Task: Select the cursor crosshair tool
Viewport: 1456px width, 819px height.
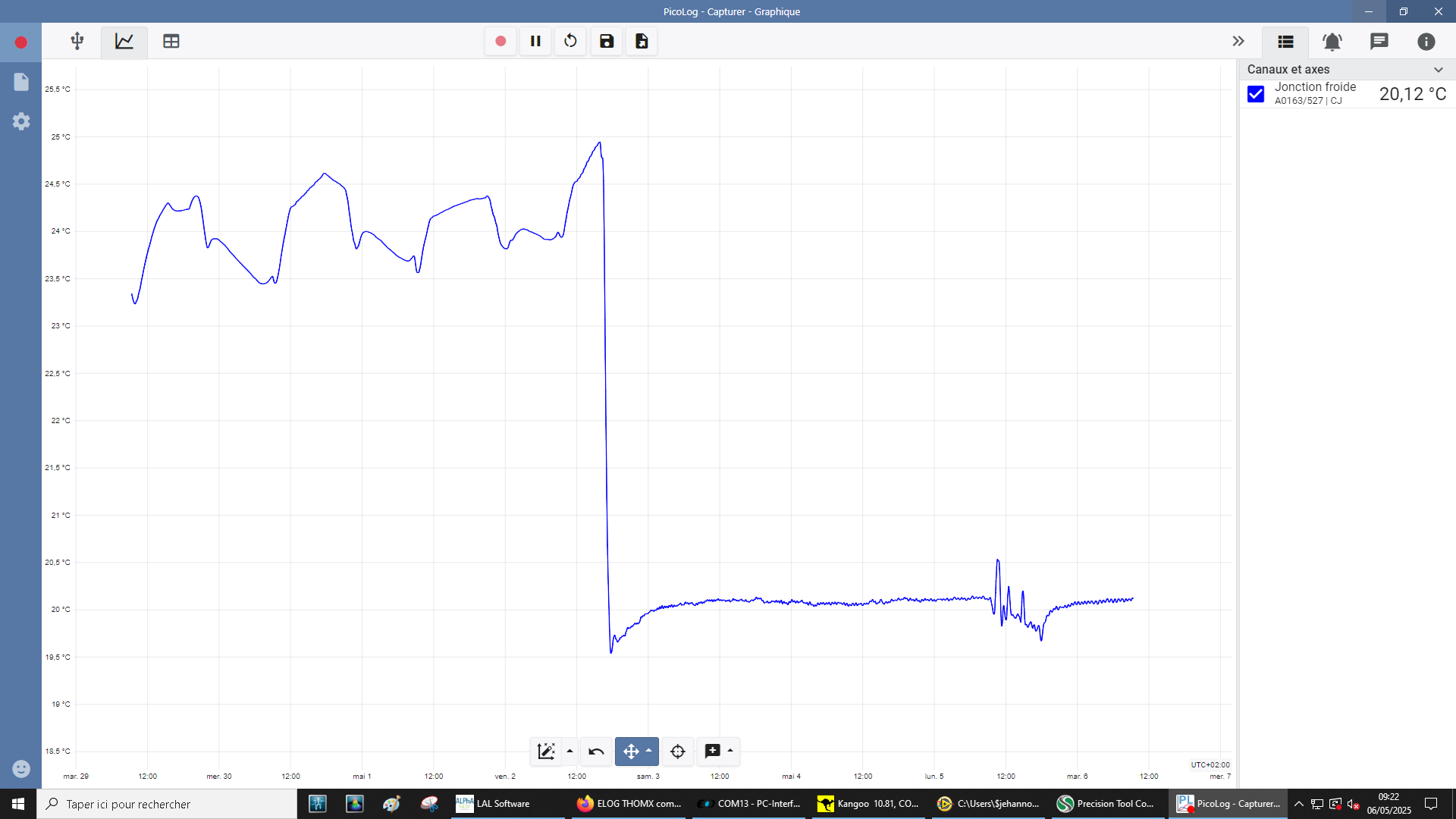Action: click(x=678, y=752)
